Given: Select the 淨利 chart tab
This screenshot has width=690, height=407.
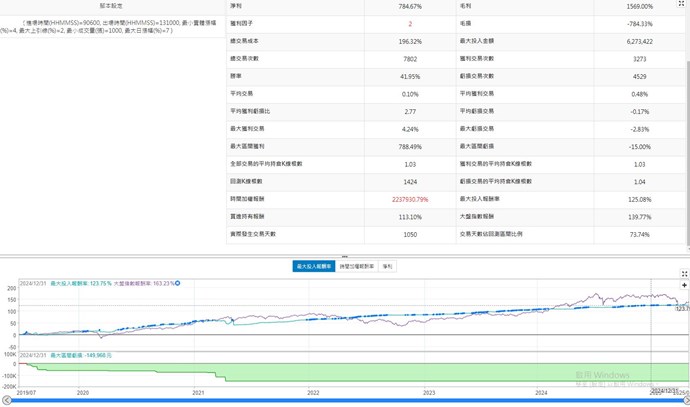Looking at the screenshot, I should 388,267.
